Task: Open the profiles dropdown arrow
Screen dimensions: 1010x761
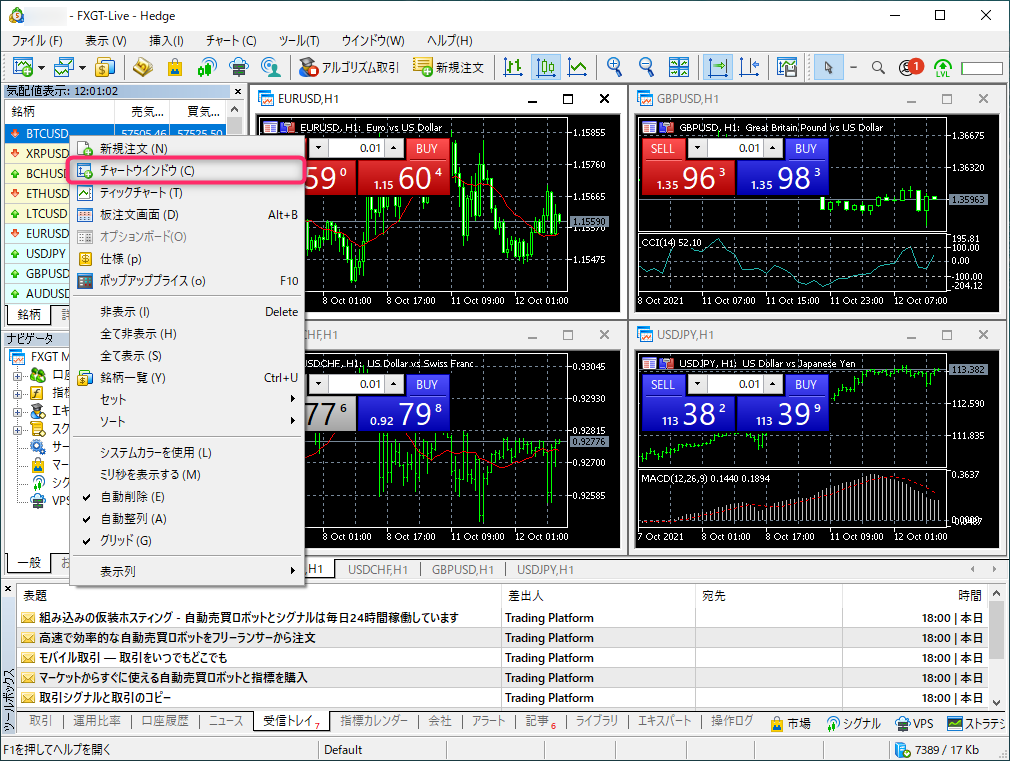Action: coord(82,68)
